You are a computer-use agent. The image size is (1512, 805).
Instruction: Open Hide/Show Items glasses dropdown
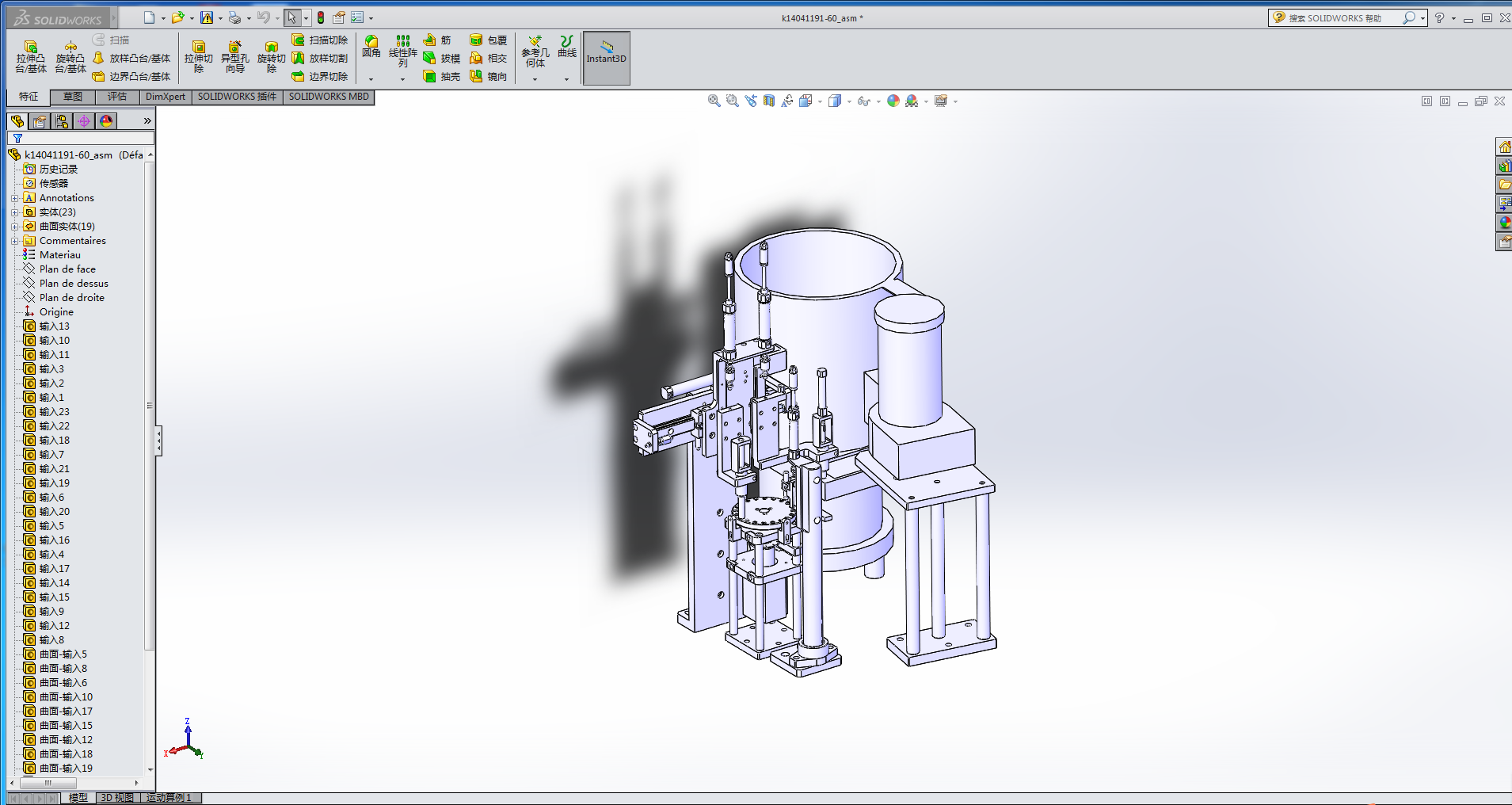coord(878,101)
